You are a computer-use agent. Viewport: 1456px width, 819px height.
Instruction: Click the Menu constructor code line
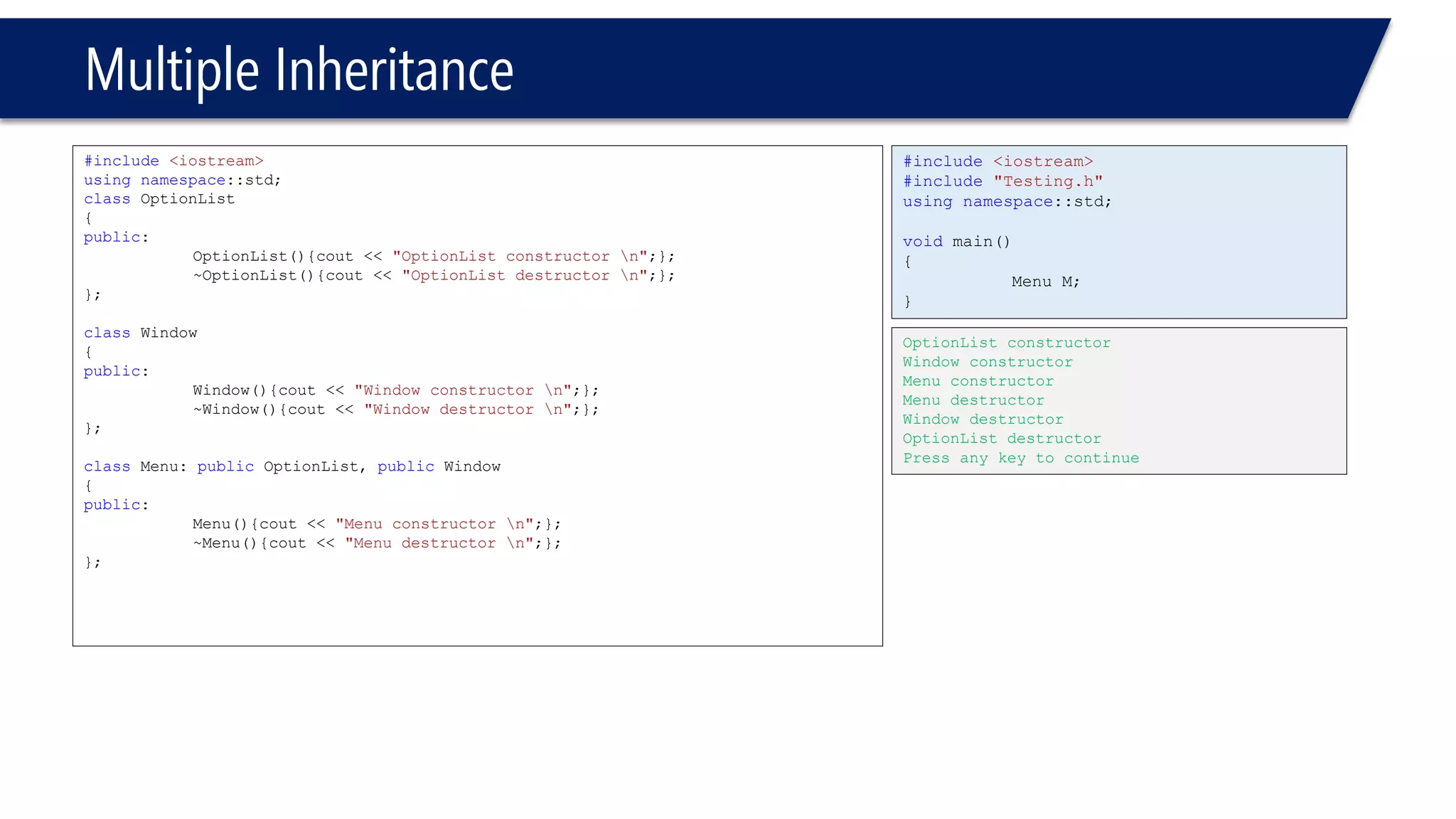pos(376,524)
